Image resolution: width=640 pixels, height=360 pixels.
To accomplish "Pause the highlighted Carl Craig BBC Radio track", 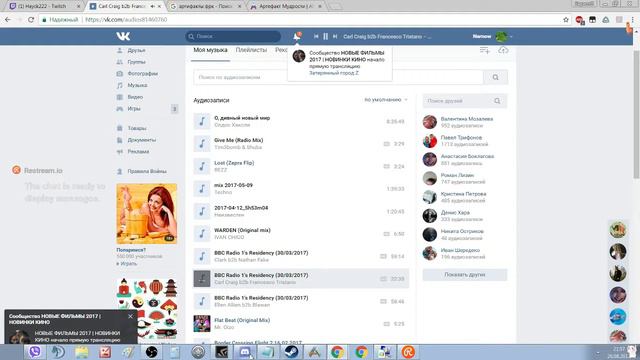I will coord(202,279).
